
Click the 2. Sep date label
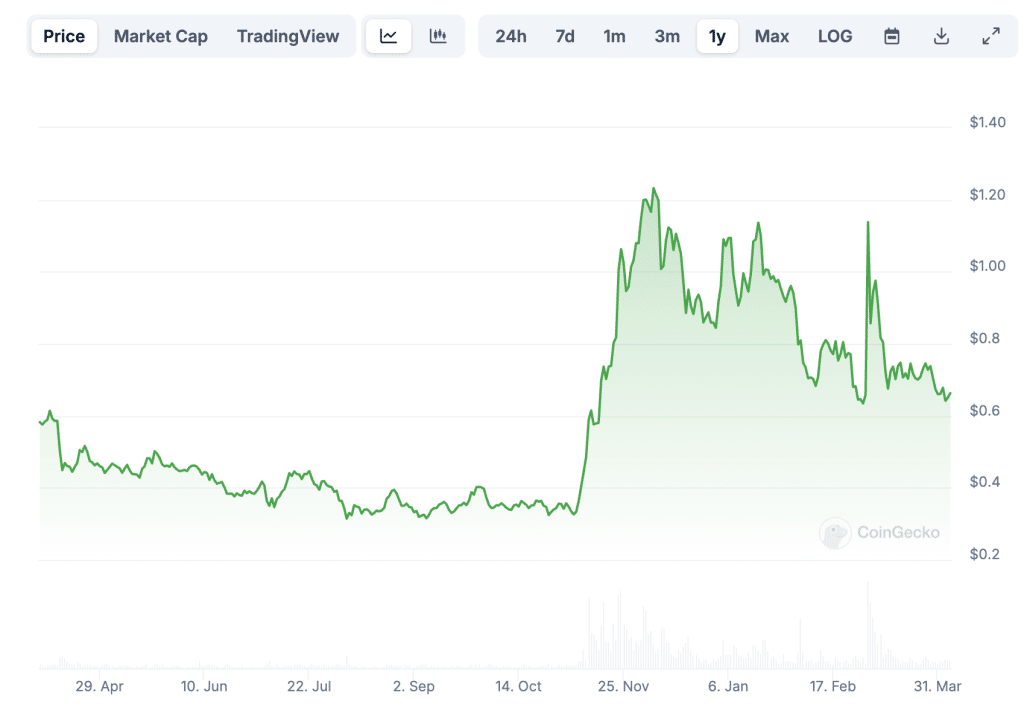[413, 686]
